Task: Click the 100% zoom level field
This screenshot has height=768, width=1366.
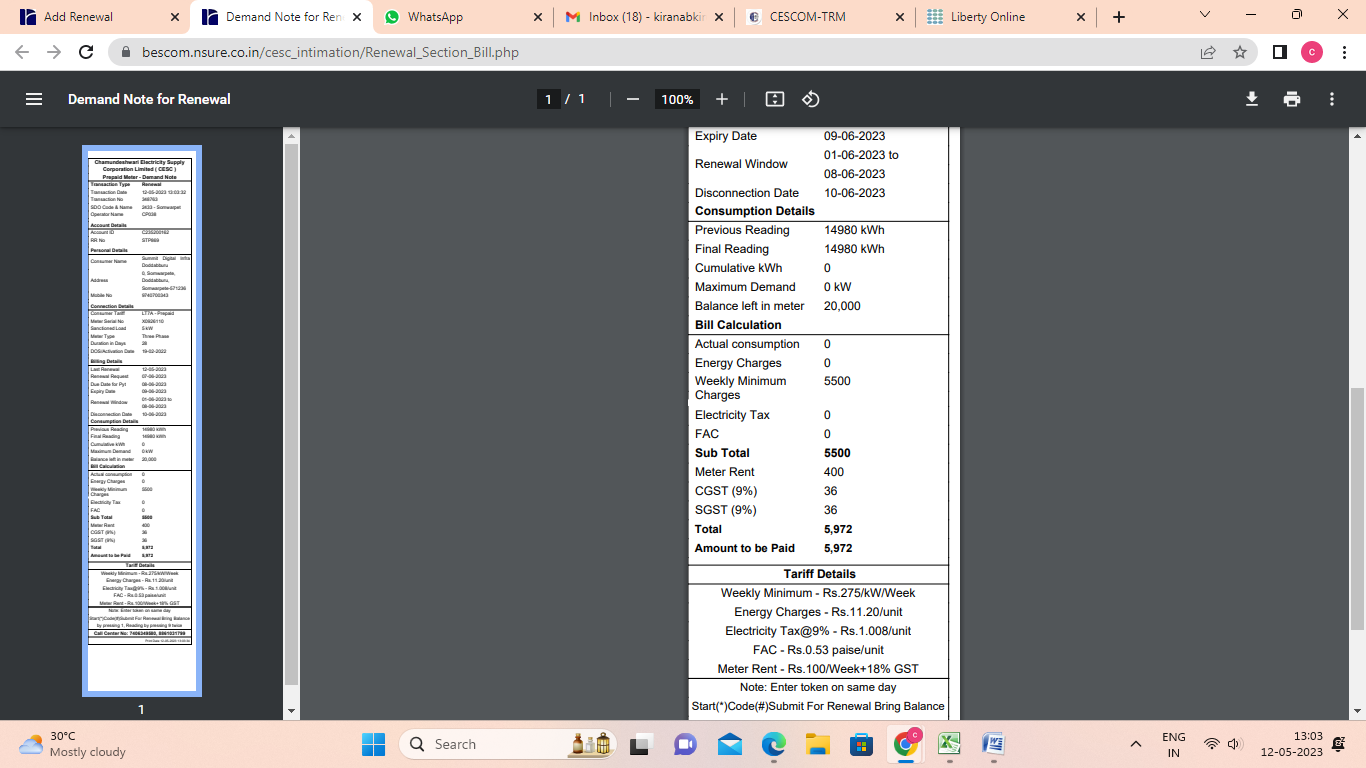Action: (677, 99)
